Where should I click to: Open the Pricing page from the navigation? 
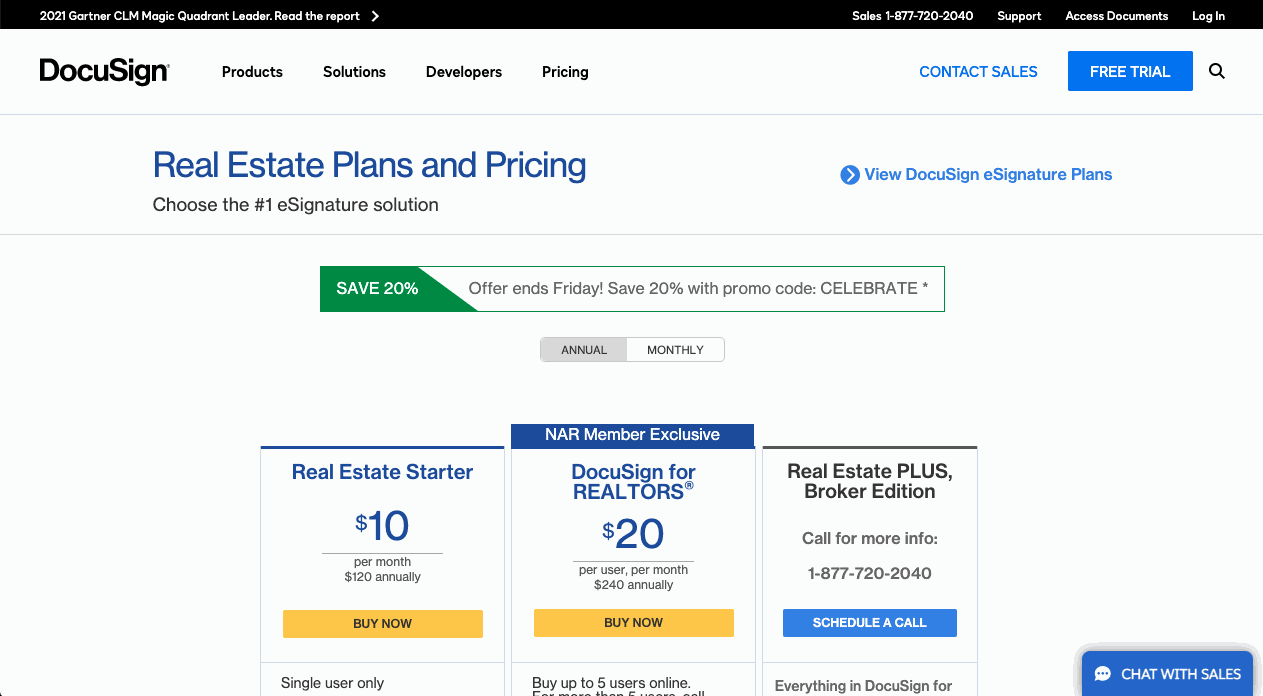coord(565,71)
